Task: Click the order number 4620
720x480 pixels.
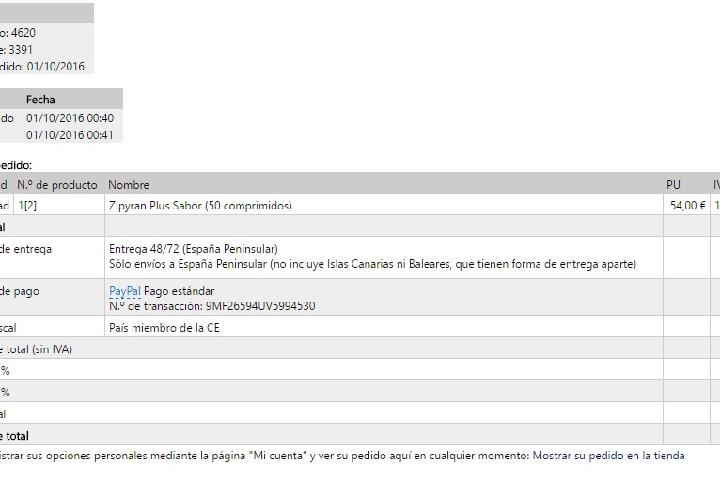Action: click(23, 33)
